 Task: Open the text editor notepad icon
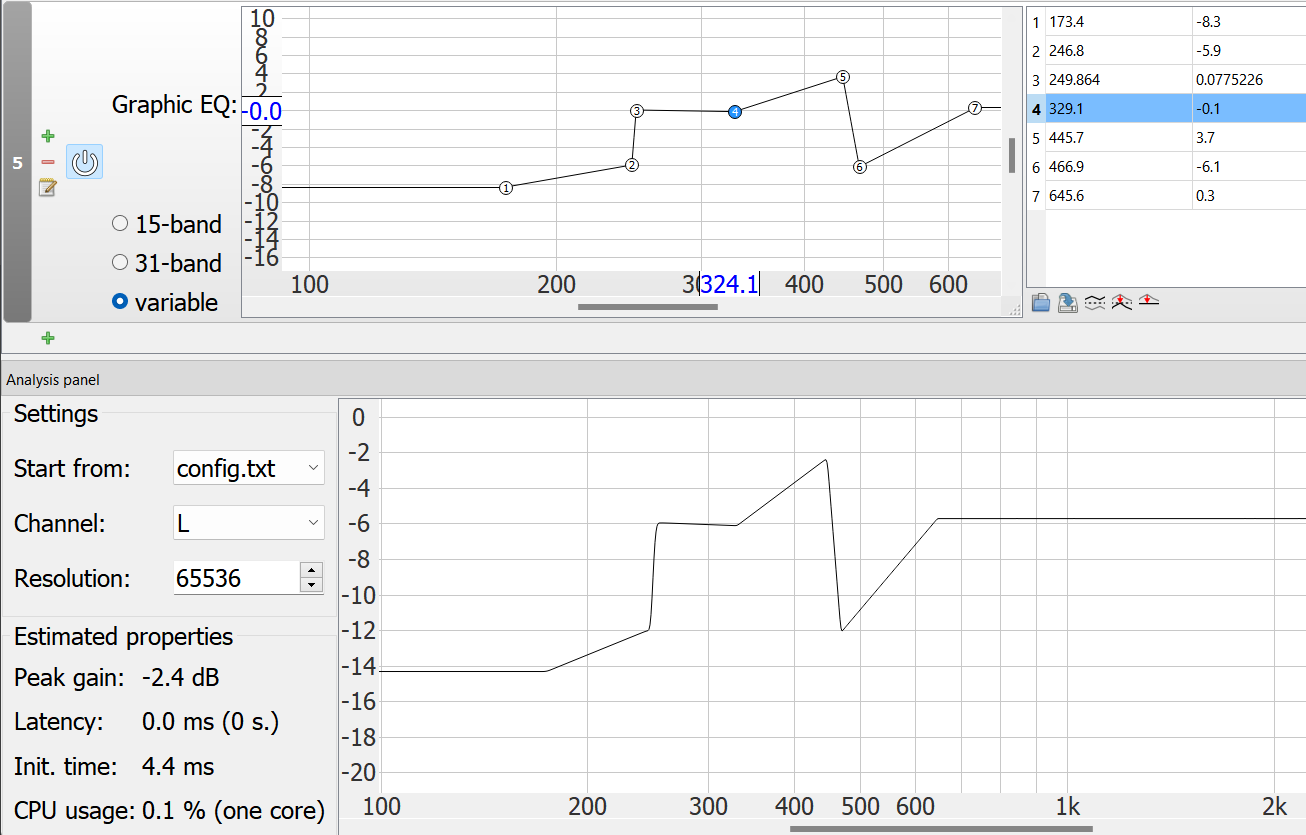(x=47, y=187)
